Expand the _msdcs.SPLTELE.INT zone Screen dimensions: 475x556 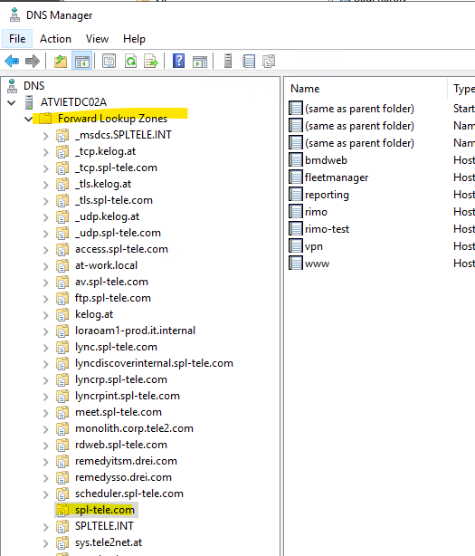pos(45,135)
